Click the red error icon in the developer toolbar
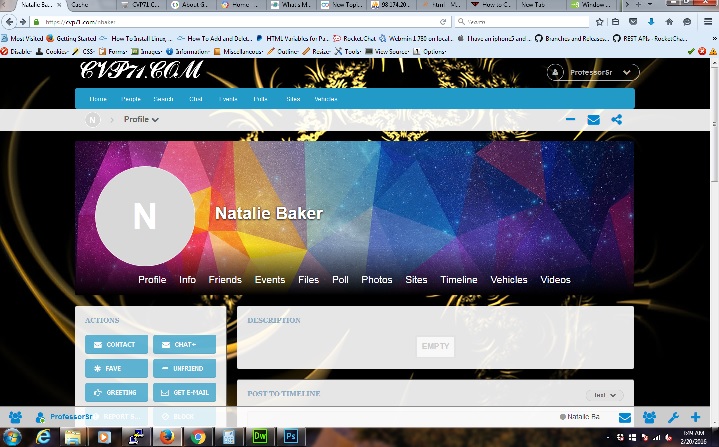The image size is (719, 447). click(702, 51)
